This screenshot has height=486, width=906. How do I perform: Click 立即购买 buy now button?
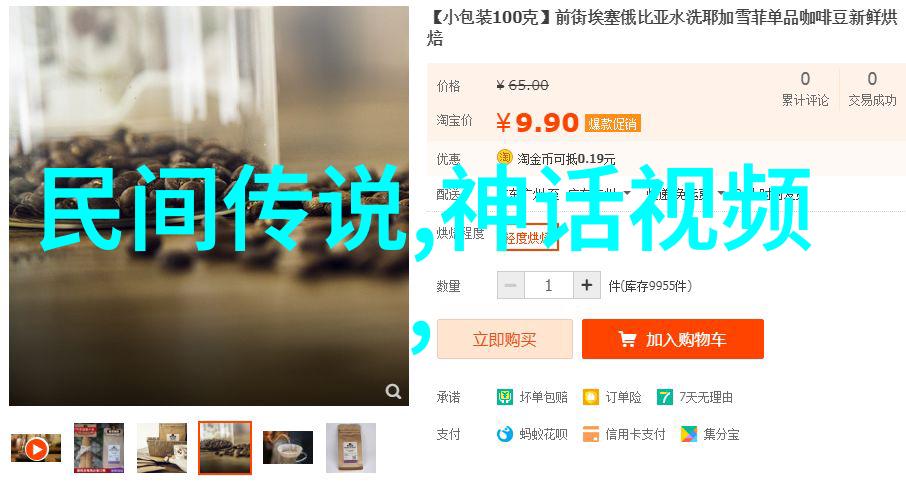504,339
